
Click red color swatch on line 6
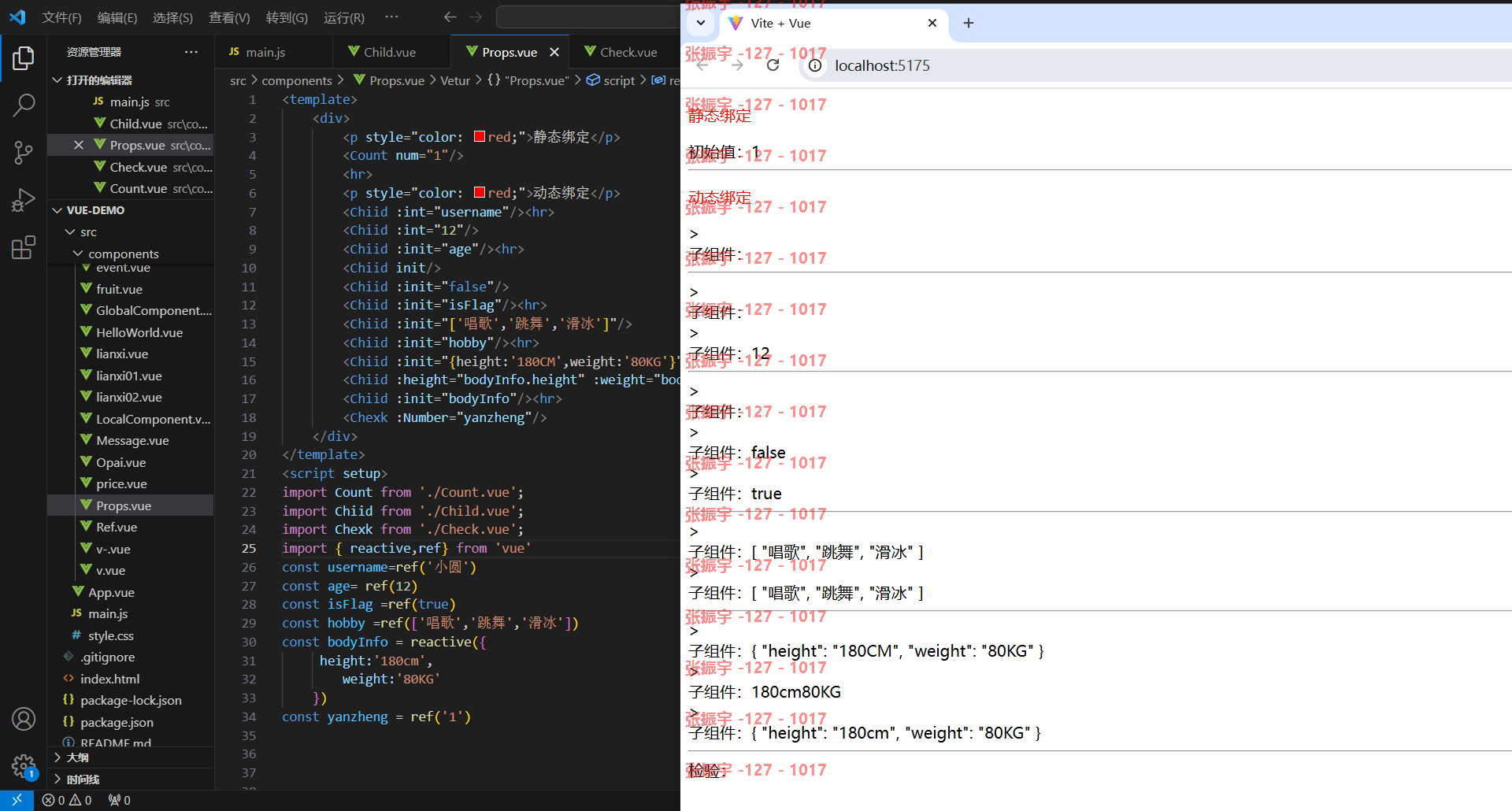tap(480, 192)
